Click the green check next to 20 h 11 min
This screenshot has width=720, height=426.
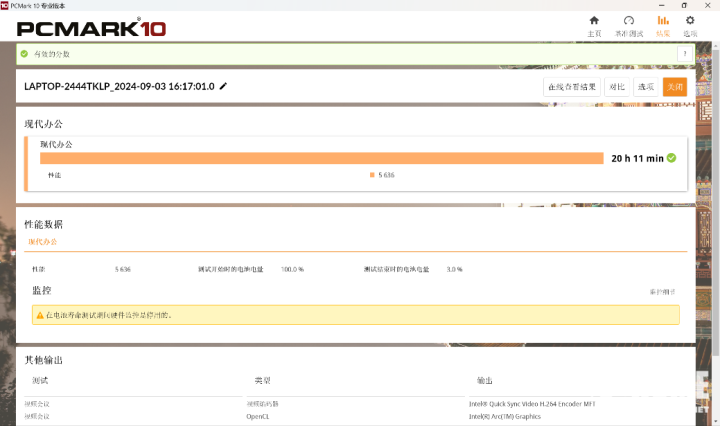click(x=671, y=158)
